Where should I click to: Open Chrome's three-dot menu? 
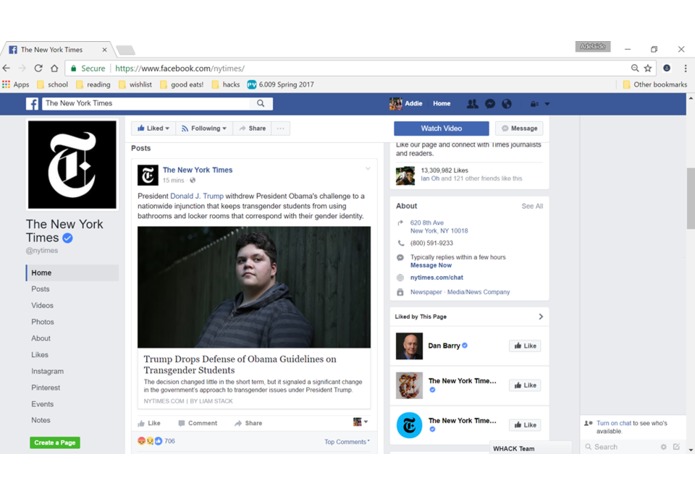pos(685,68)
